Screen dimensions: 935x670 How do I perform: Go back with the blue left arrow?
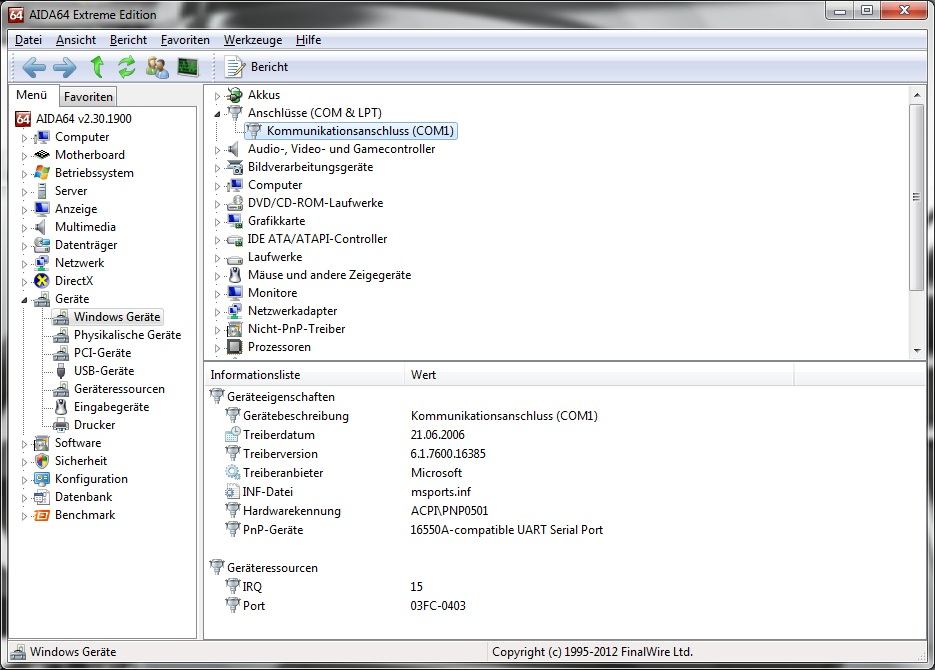(x=34, y=67)
